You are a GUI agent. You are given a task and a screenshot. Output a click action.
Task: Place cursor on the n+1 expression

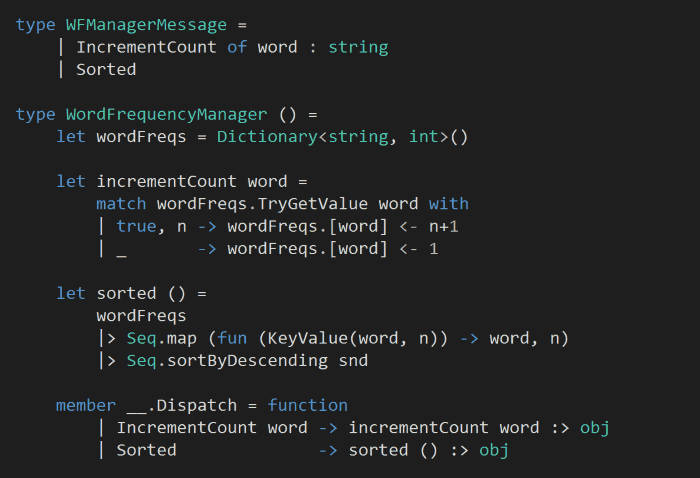(443, 226)
